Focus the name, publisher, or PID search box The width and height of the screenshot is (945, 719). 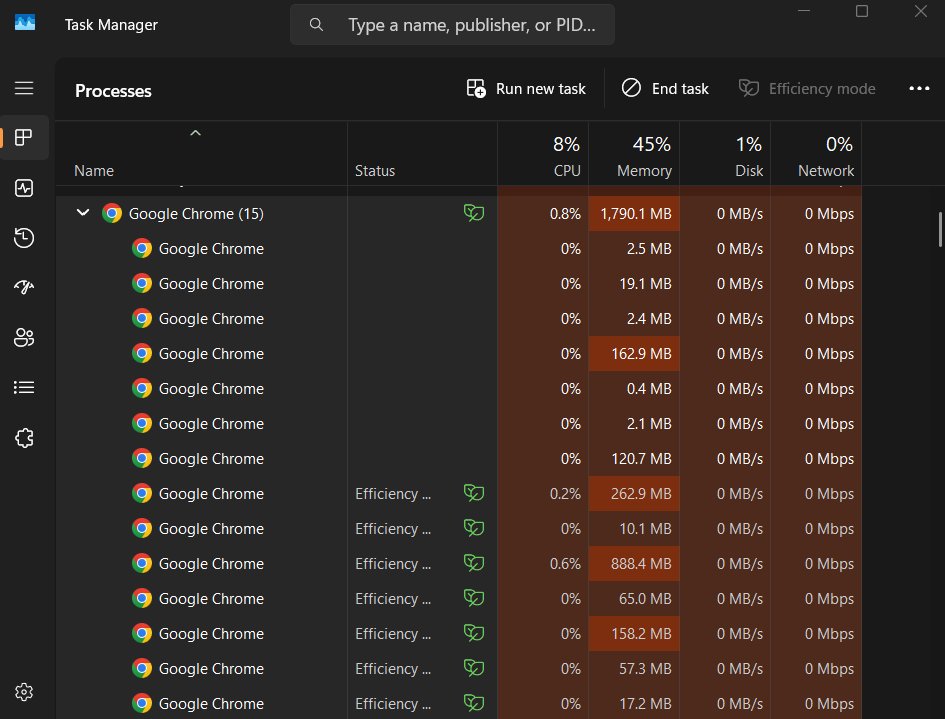pos(453,25)
